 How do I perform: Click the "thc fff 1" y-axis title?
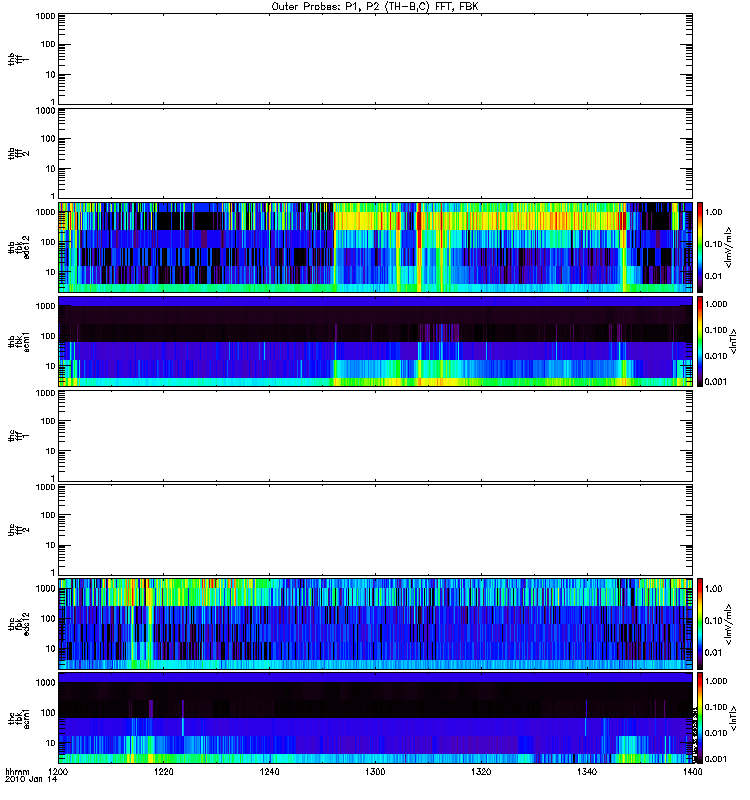pos(19,436)
